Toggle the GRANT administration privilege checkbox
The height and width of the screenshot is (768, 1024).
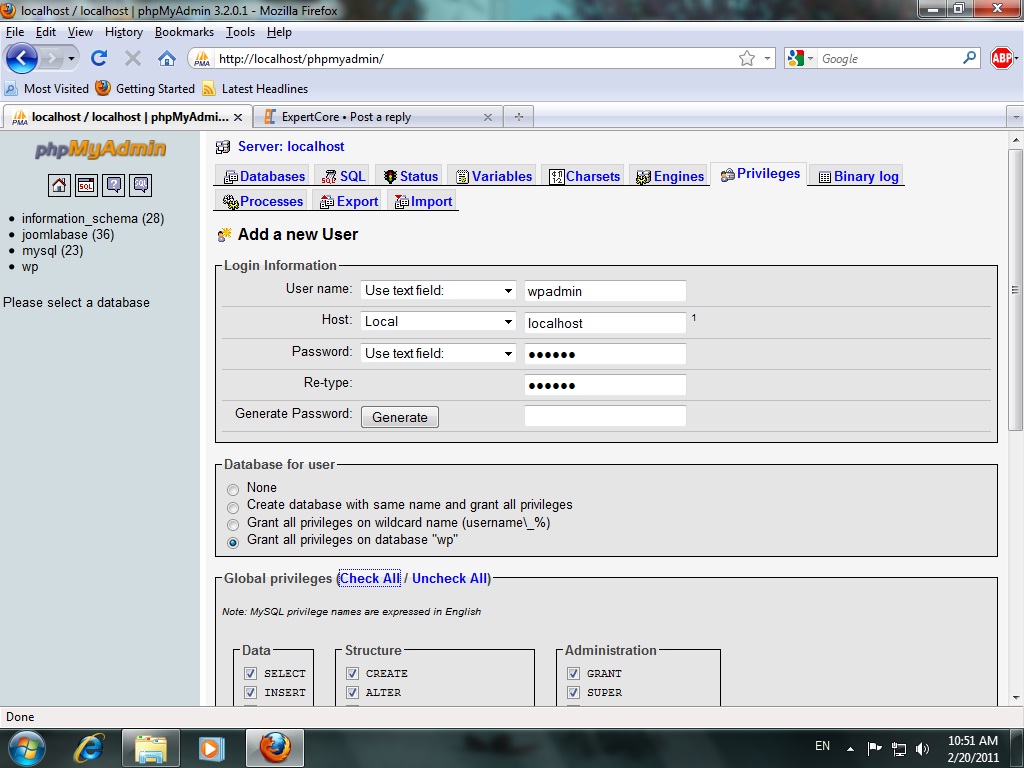(x=574, y=674)
